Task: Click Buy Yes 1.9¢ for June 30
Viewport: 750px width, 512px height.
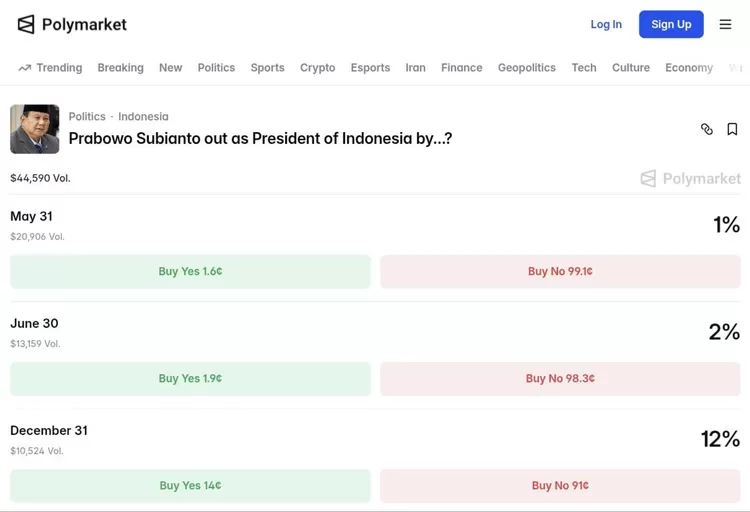Action: [x=190, y=378]
